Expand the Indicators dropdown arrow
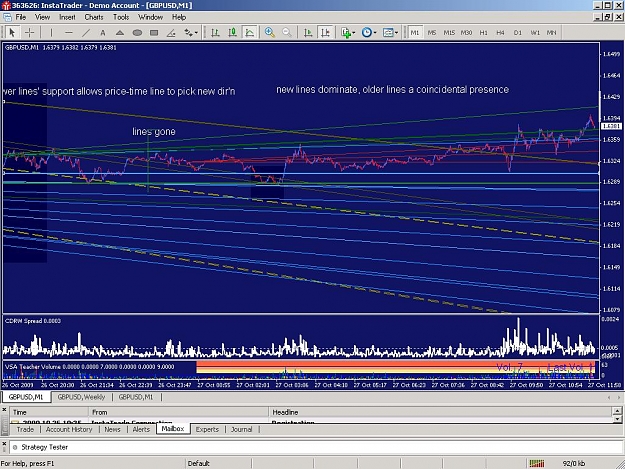Viewport: 625px width, 469px height. click(x=354, y=33)
